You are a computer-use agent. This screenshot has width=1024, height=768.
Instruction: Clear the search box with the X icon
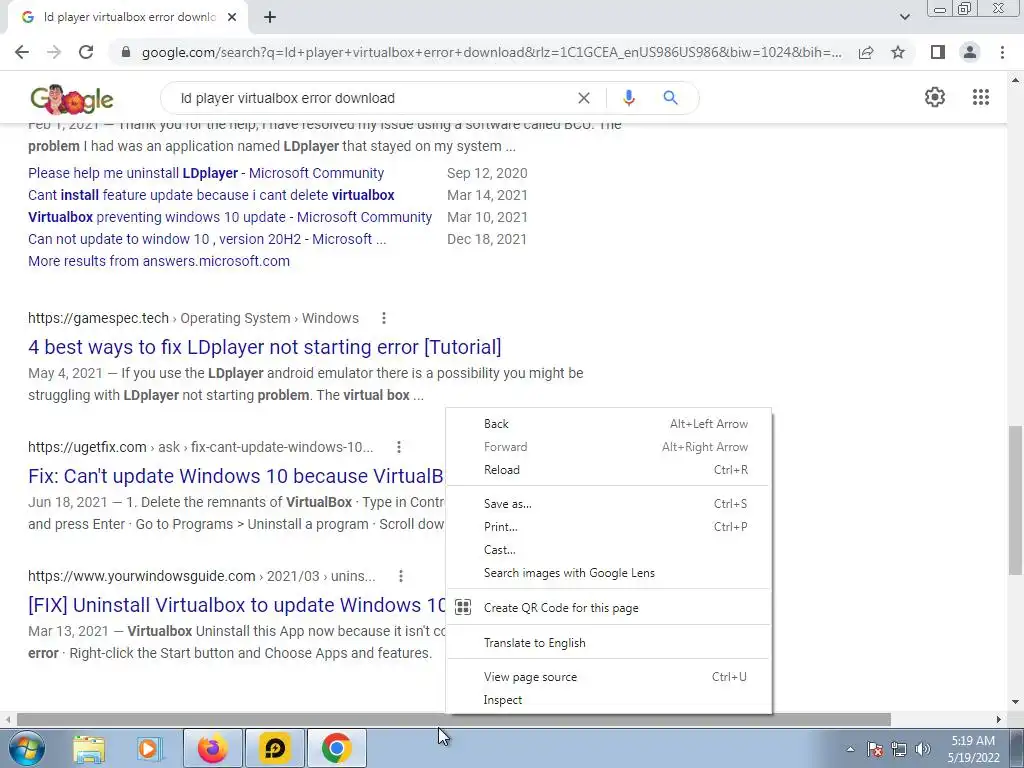pyautogui.click(x=584, y=98)
